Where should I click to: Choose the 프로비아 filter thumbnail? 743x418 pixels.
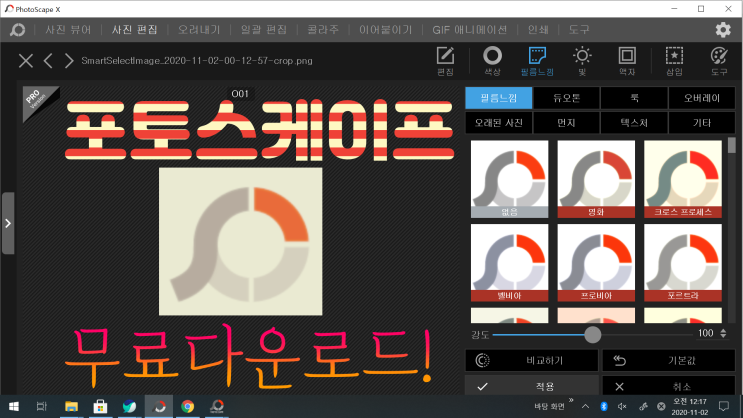tap(596, 263)
